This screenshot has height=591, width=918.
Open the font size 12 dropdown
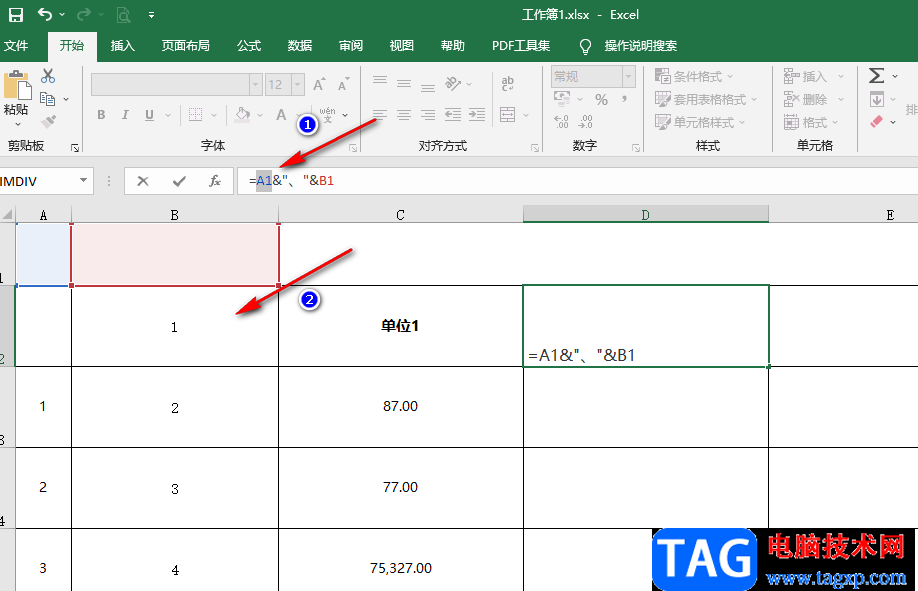297,85
